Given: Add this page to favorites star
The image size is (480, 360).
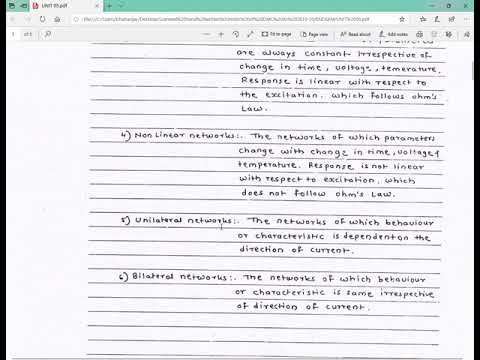Looking at the screenshot, I should point(402,19).
